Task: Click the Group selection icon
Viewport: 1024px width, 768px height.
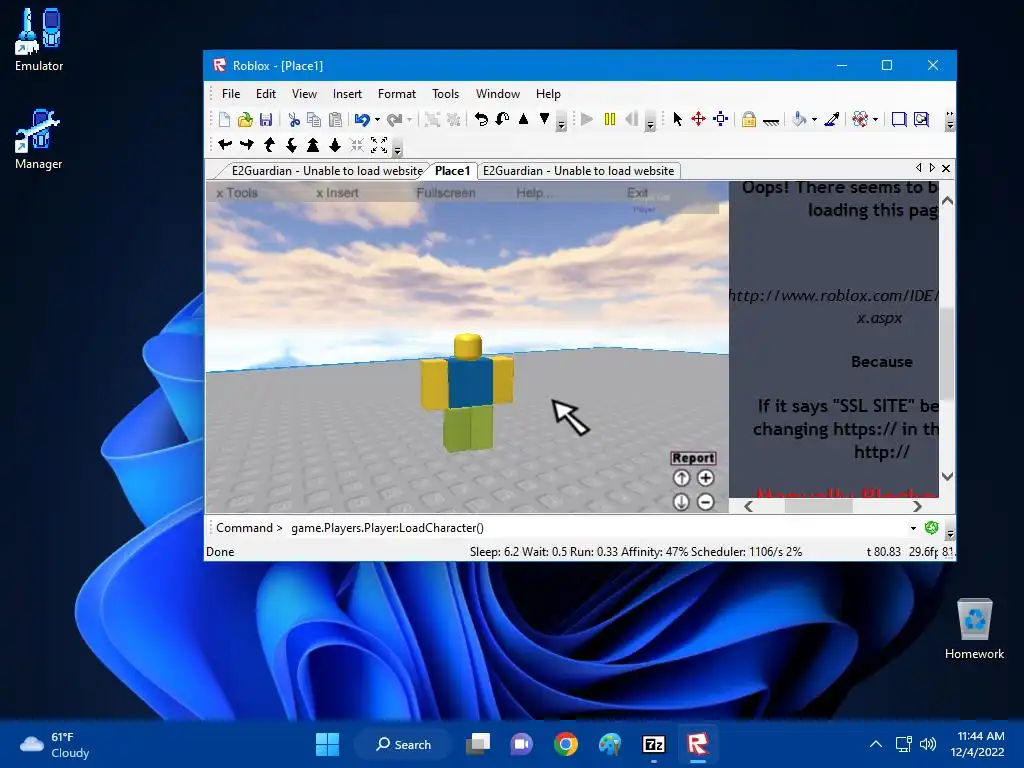Action: pyautogui.click(x=432, y=120)
